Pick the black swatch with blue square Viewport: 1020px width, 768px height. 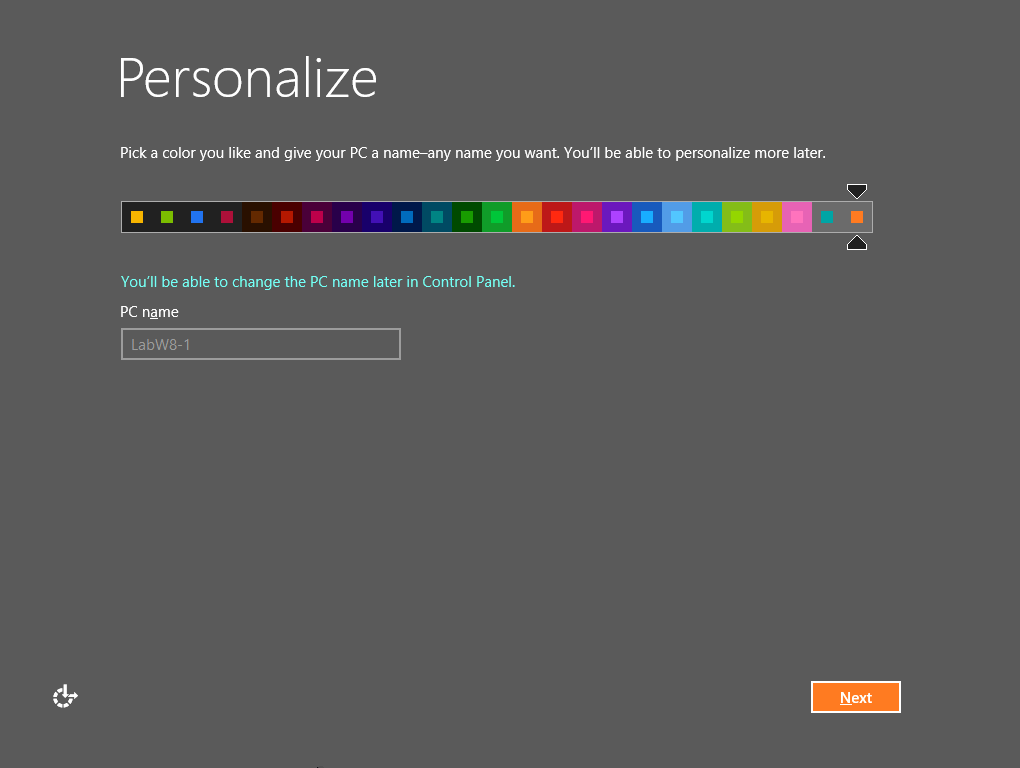click(x=197, y=217)
